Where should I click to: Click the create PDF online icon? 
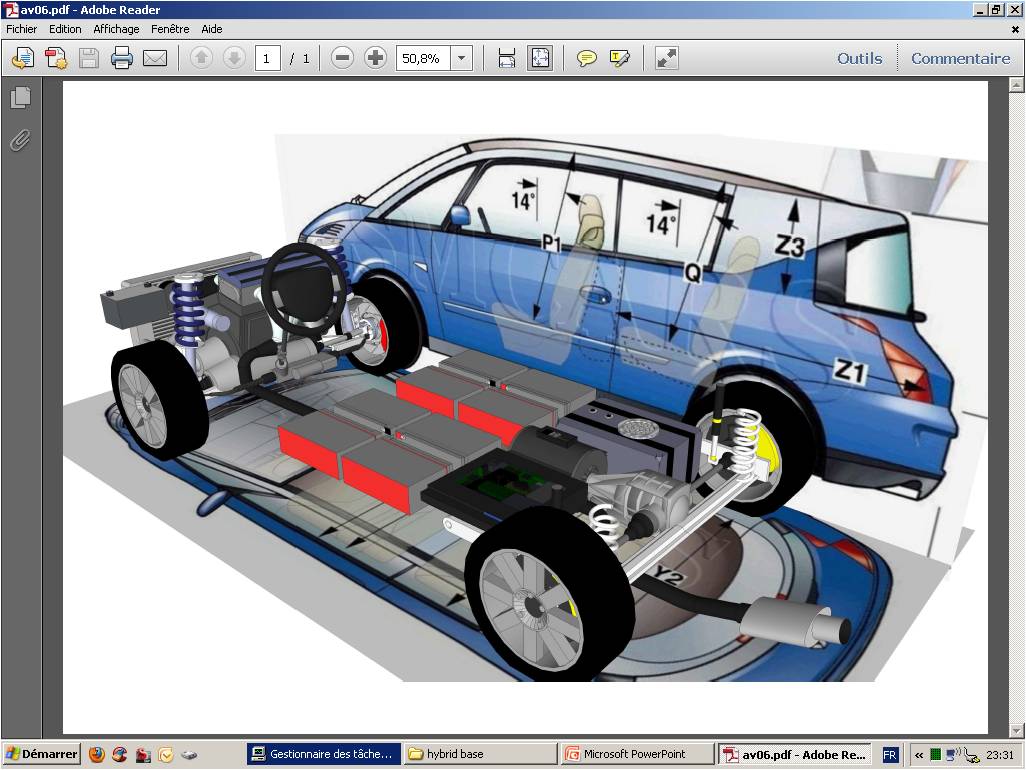pyautogui.click(x=55, y=58)
